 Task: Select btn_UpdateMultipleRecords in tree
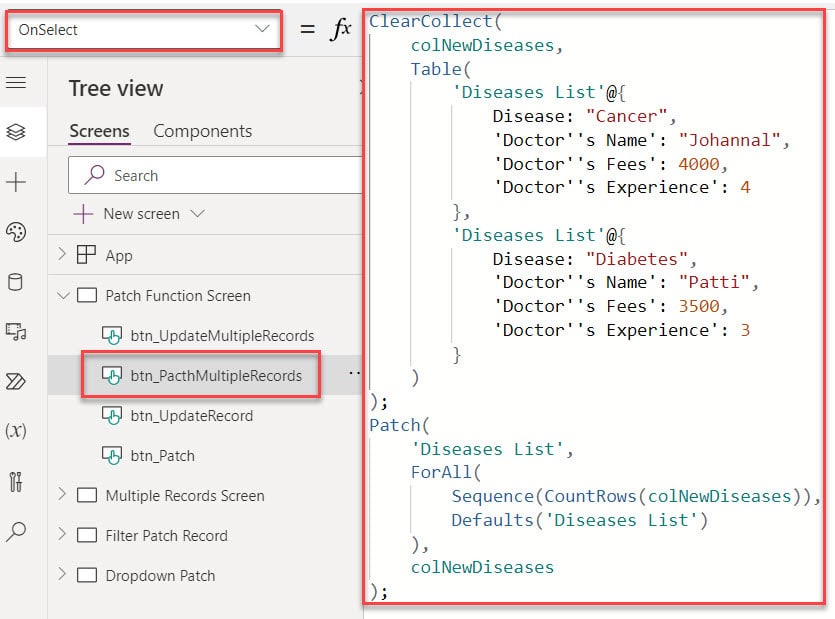[222, 336]
